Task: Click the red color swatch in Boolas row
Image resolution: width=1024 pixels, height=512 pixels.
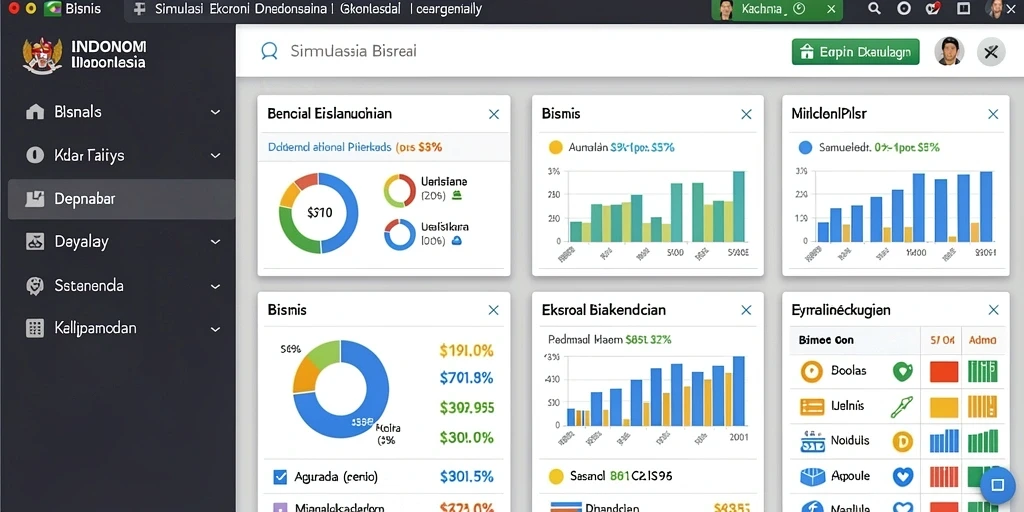Action: pos(943,372)
